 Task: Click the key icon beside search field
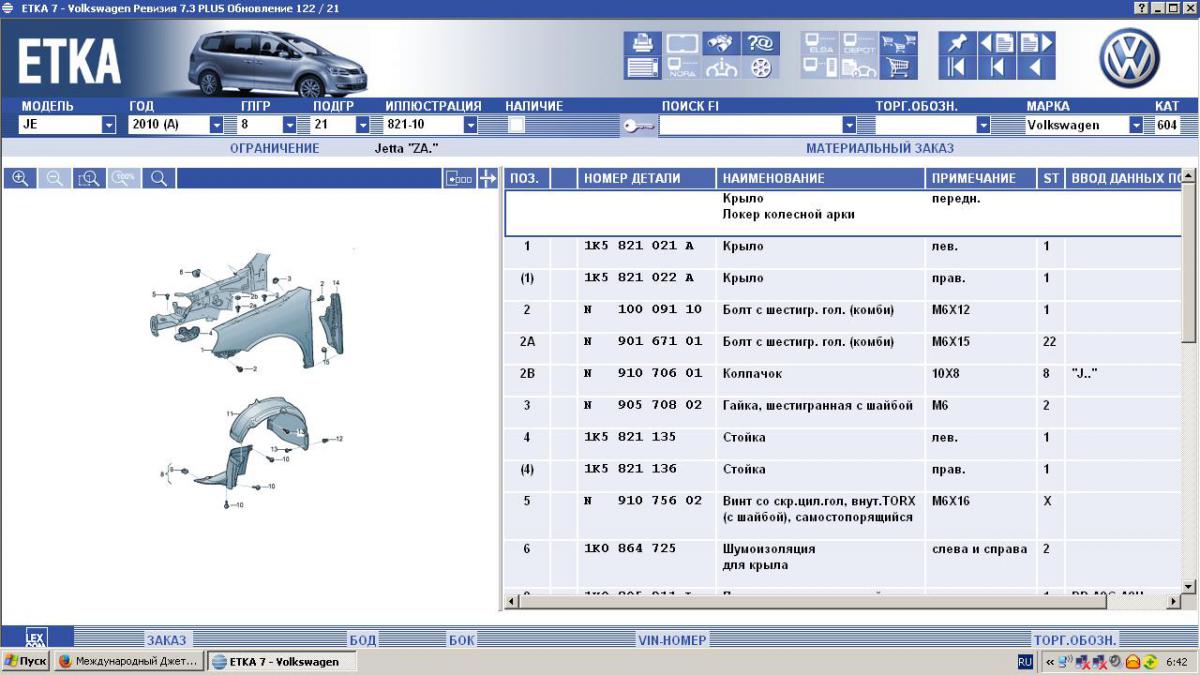point(638,125)
